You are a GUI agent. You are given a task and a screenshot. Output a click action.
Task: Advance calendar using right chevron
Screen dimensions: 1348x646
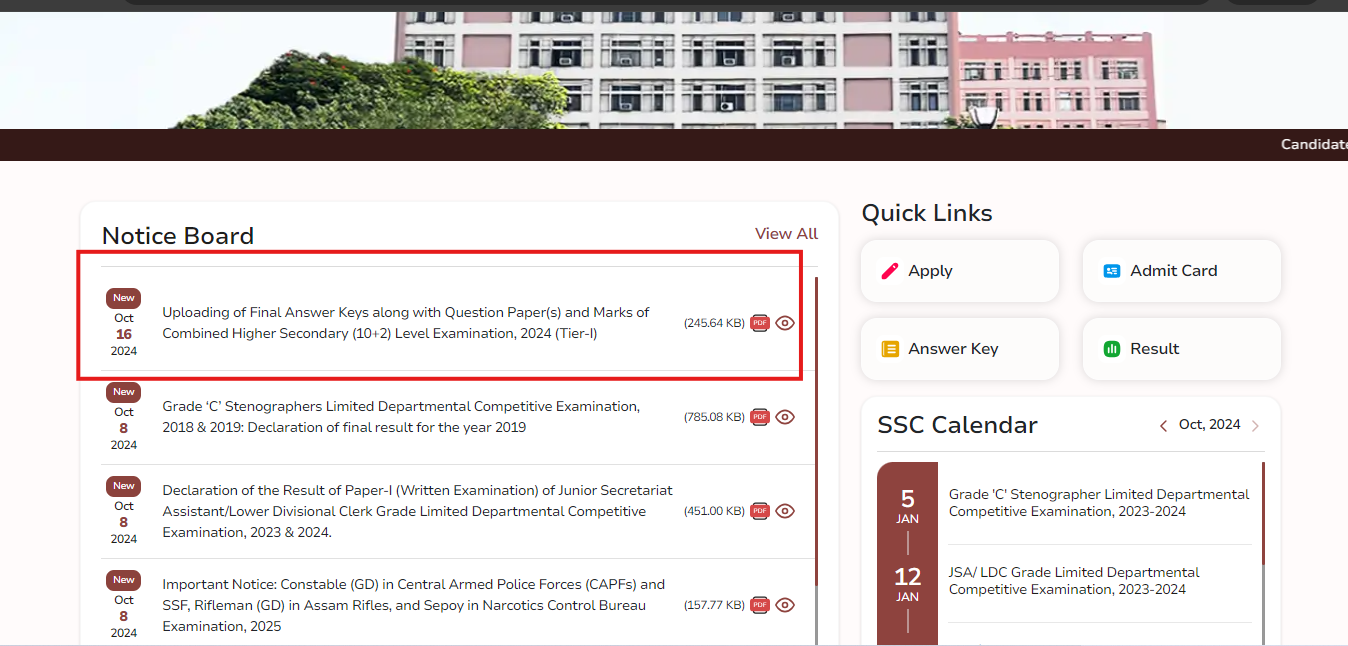point(1256,424)
